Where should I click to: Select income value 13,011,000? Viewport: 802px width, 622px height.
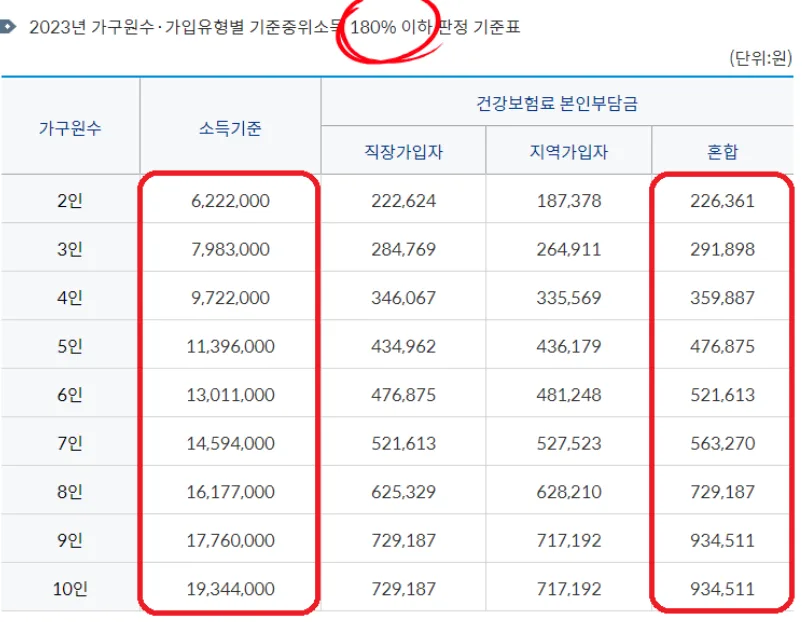click(230, 395)
